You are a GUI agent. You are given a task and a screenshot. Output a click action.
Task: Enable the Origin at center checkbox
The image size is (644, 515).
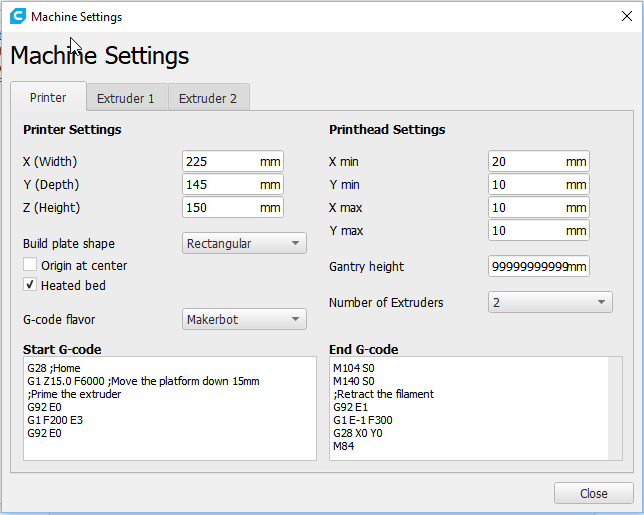pos(30,264)
